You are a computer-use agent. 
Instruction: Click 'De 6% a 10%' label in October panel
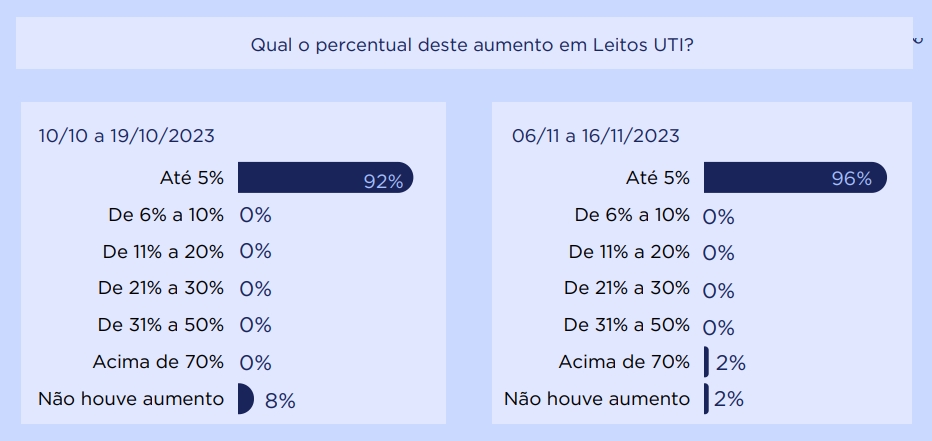click(x=166, y=215)
